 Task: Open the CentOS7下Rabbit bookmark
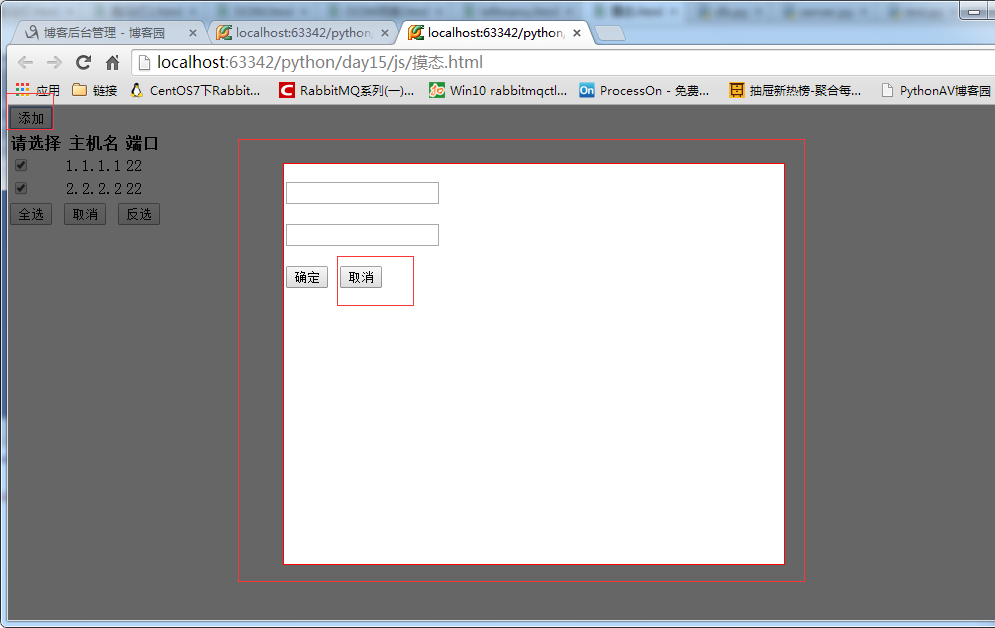click(x=195, y=90)
